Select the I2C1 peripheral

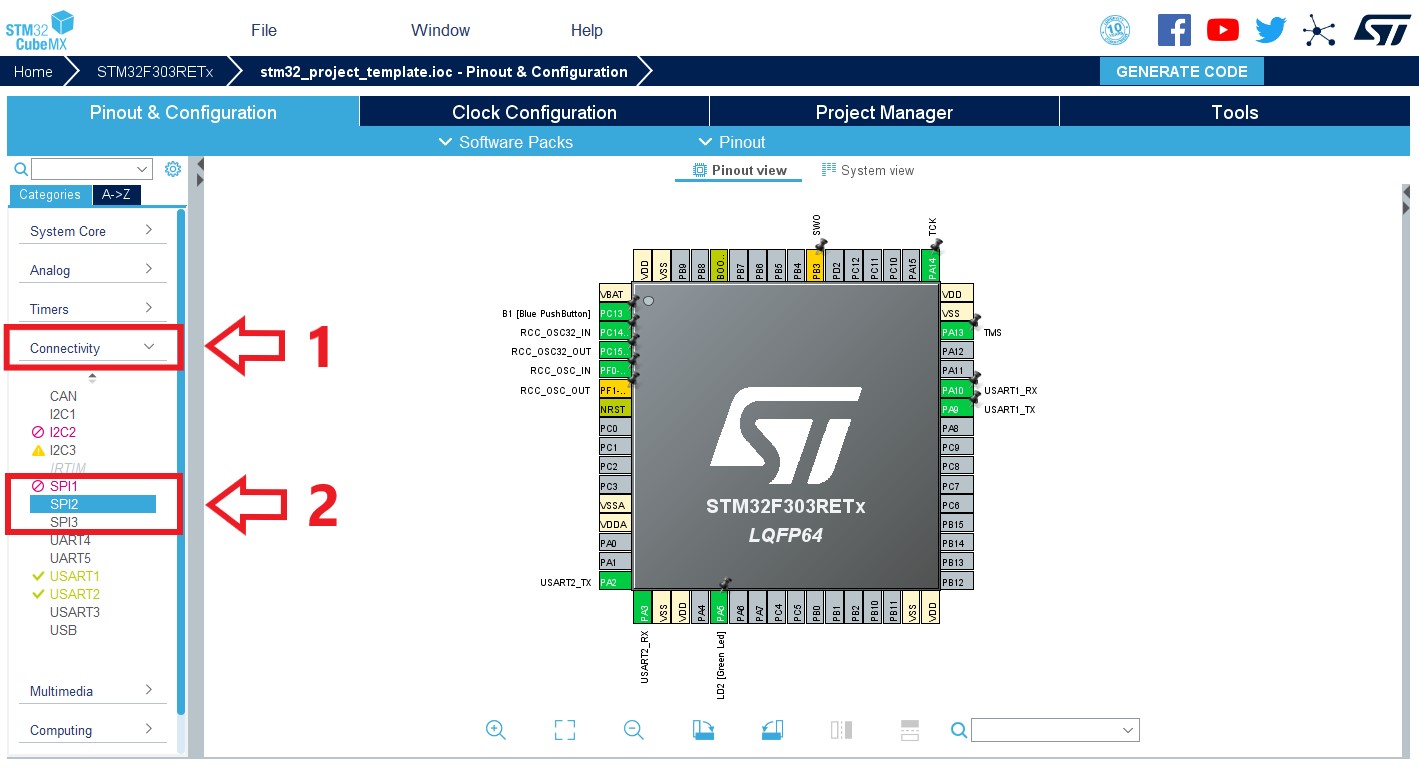(63, 414)
